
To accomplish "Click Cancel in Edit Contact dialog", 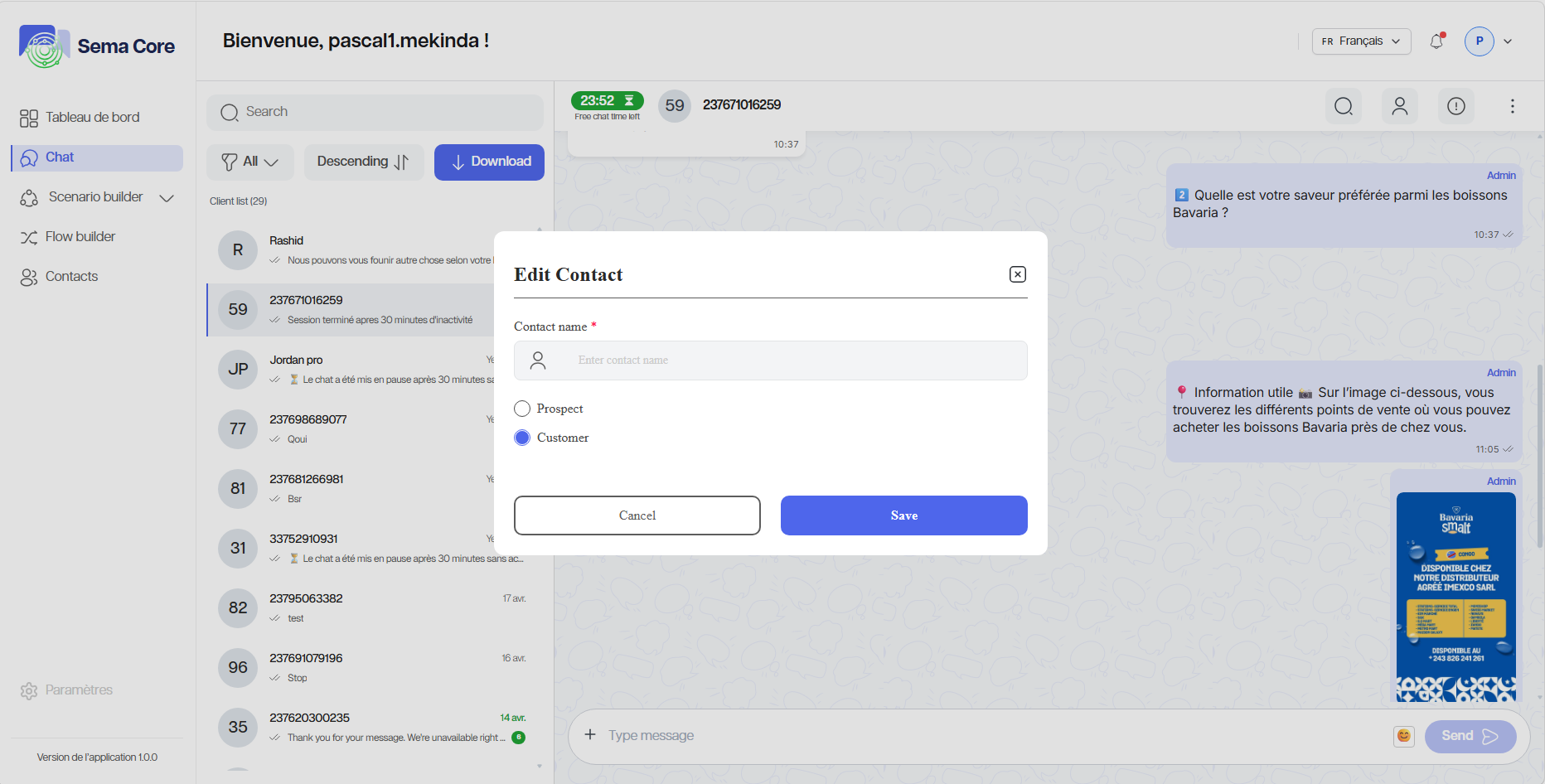I will tap(637, 515).
